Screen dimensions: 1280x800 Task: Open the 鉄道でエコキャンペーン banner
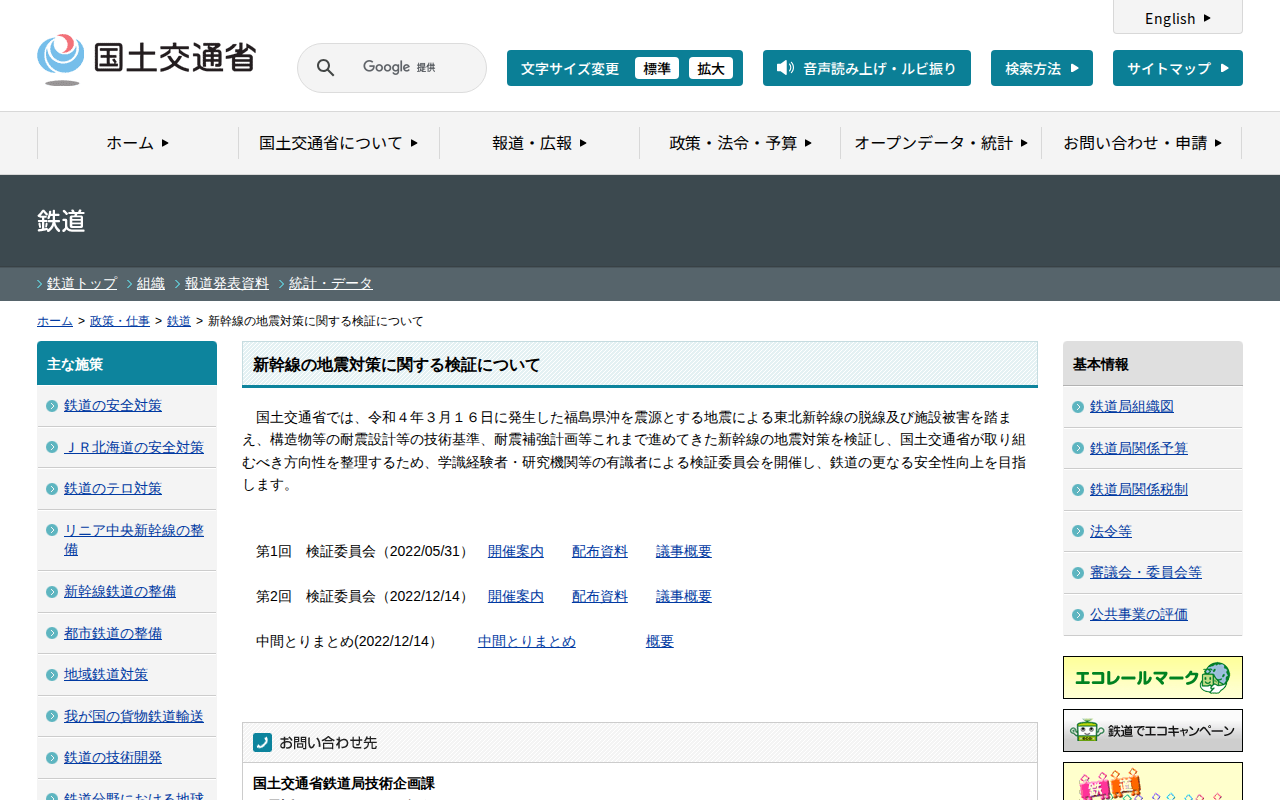(x=1152, y=731)
